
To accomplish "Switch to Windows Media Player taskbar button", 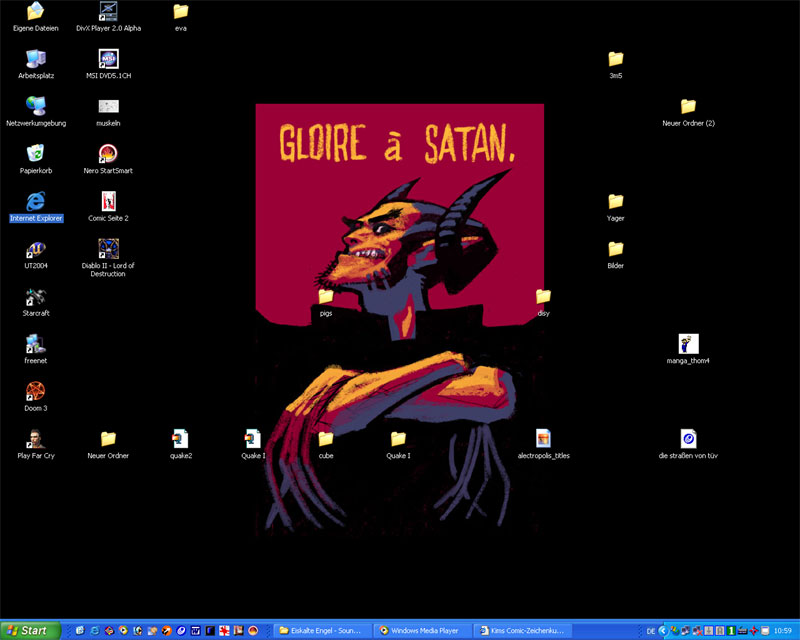I will (422, 630).
